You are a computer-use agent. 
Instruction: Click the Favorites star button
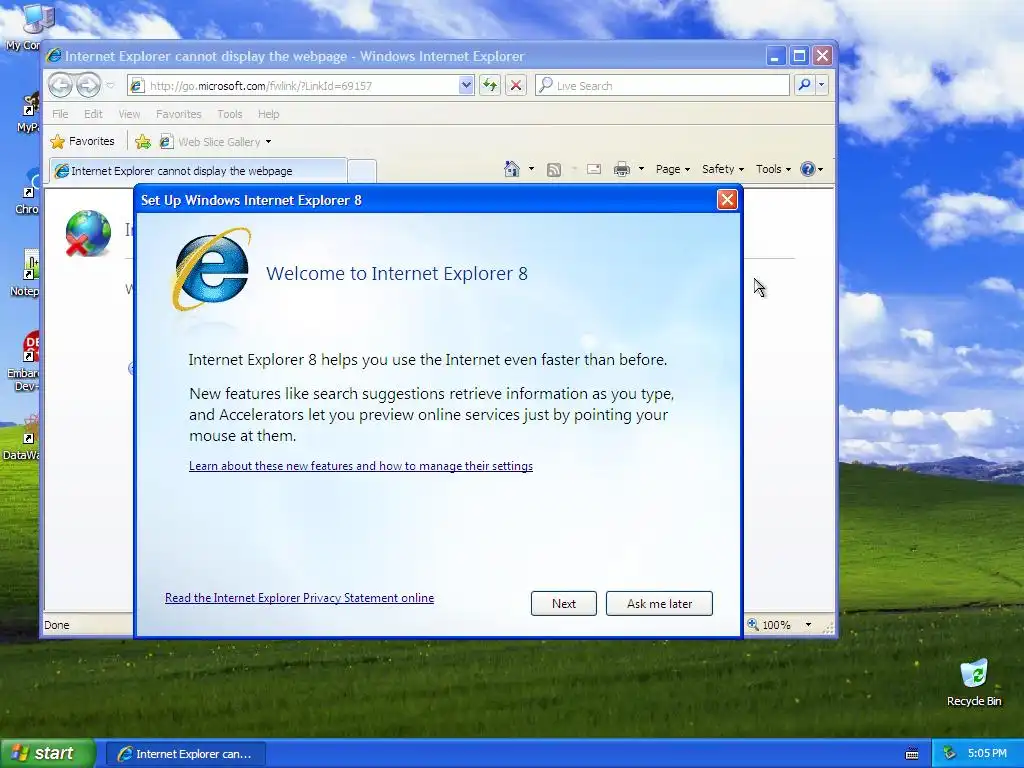[x=82, y=141]
